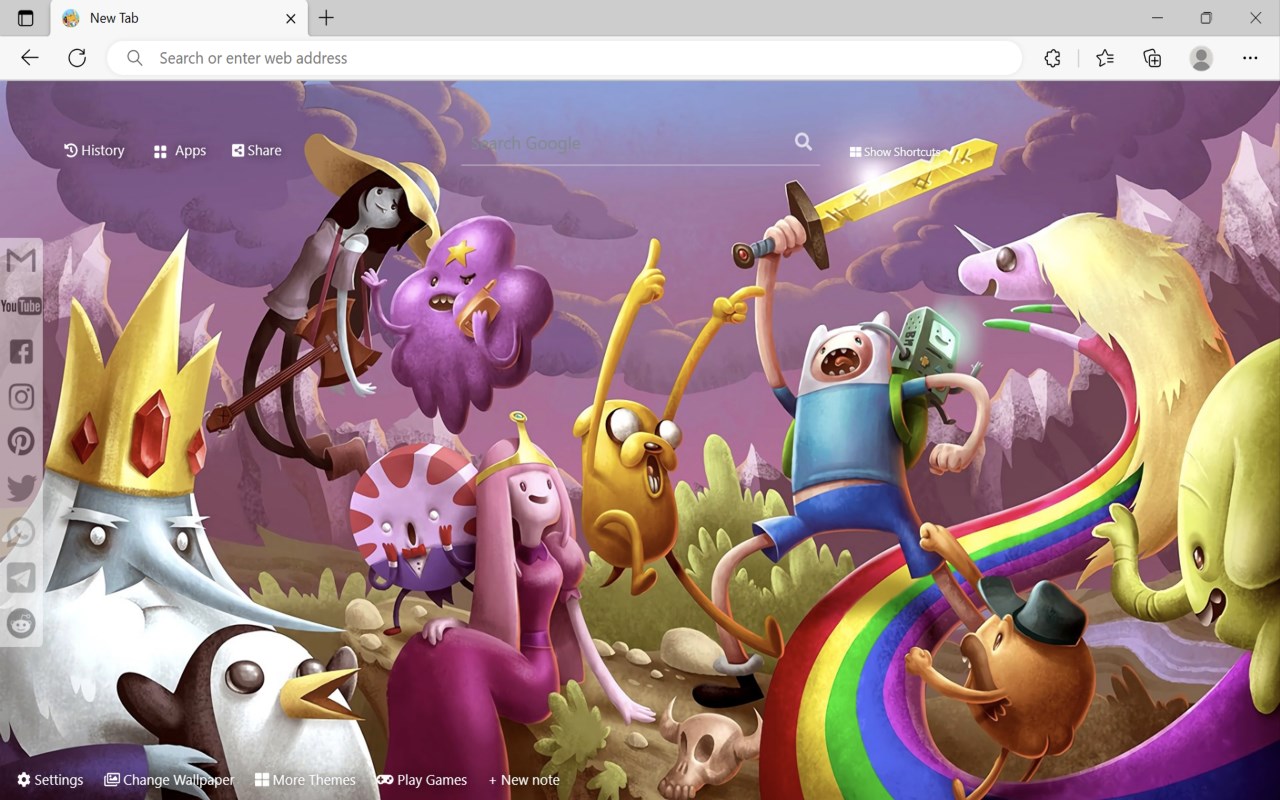Focus the browser address bar

coord(565,58)
